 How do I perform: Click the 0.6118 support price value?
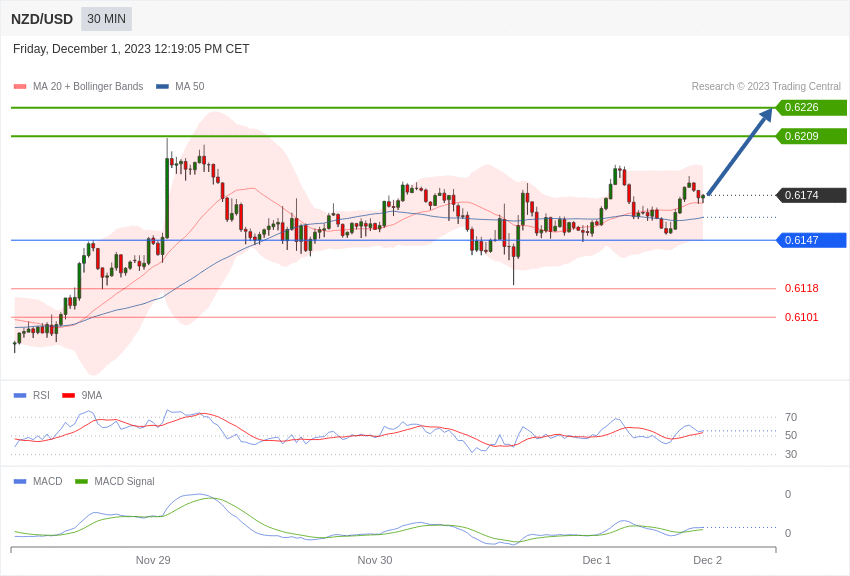coord(801,288)
